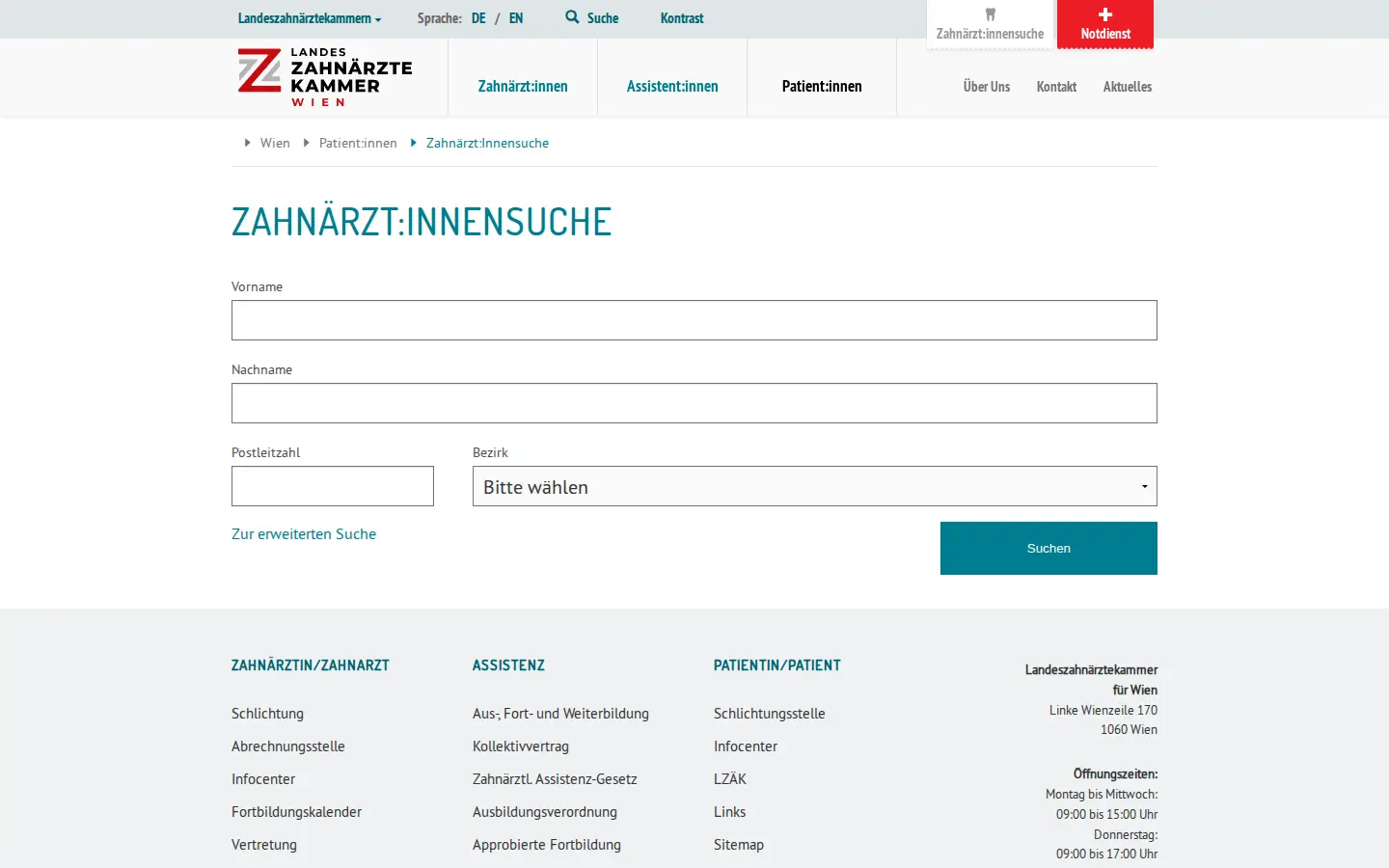Viewport: 1389px width, 868px height.
Task: Open Fortbildungskalender footer link
Action: (x=296, y=812)
